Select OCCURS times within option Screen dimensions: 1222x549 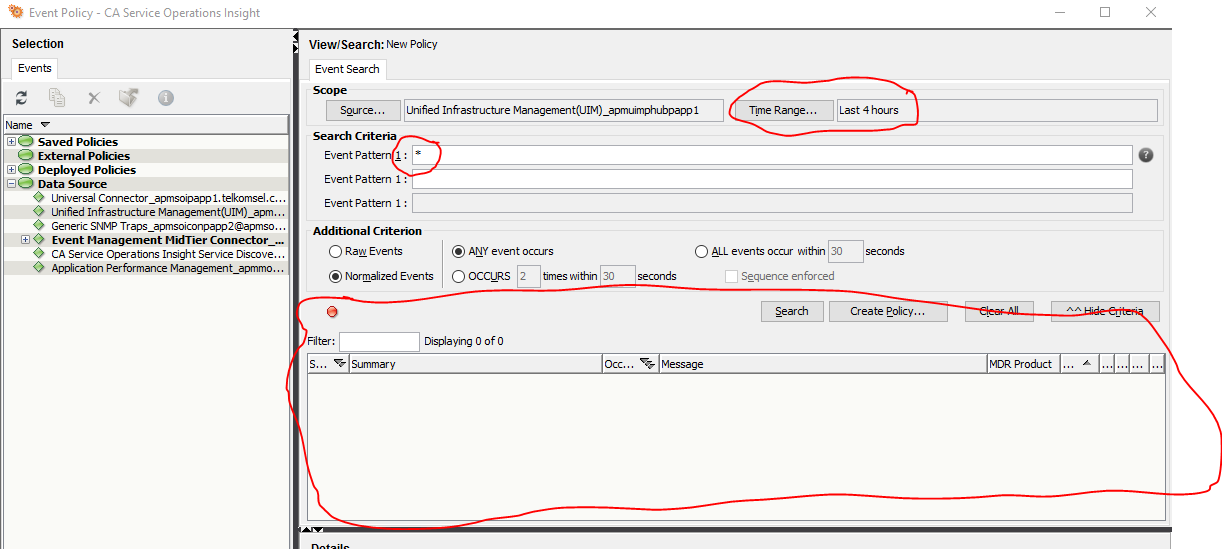(459, 276)
